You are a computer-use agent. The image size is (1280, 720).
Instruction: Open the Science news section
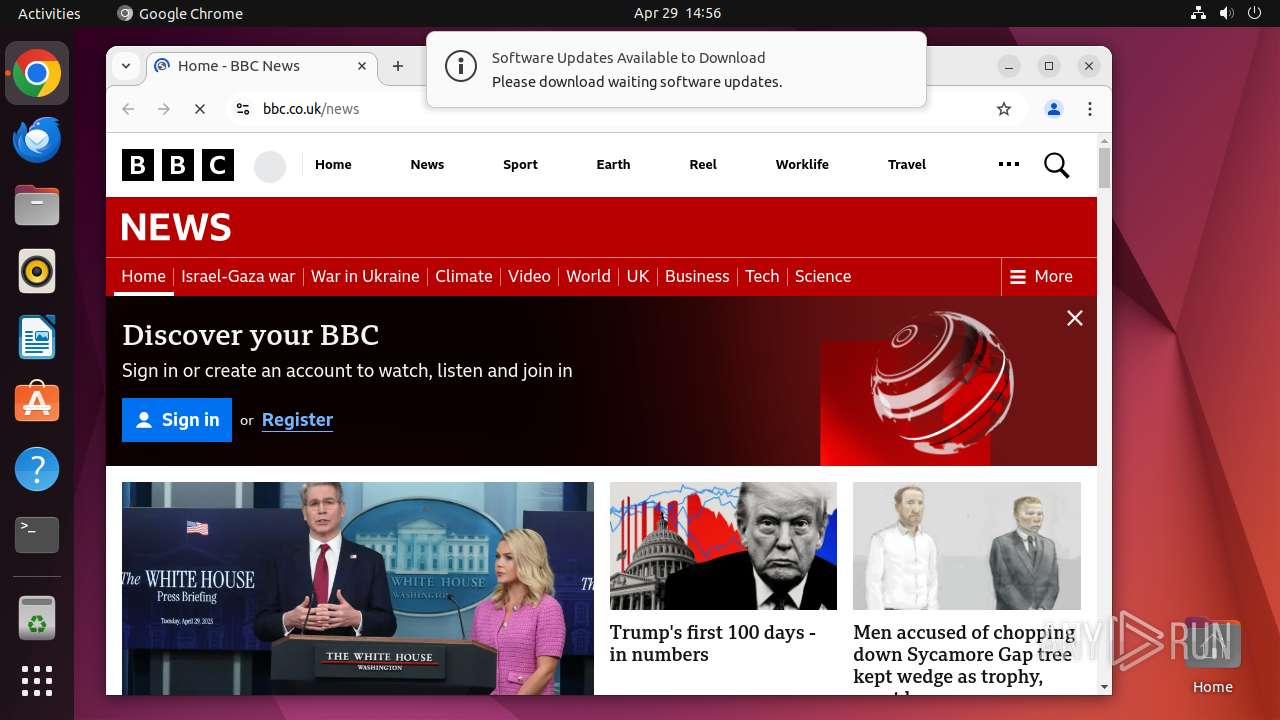coord(823,277)
